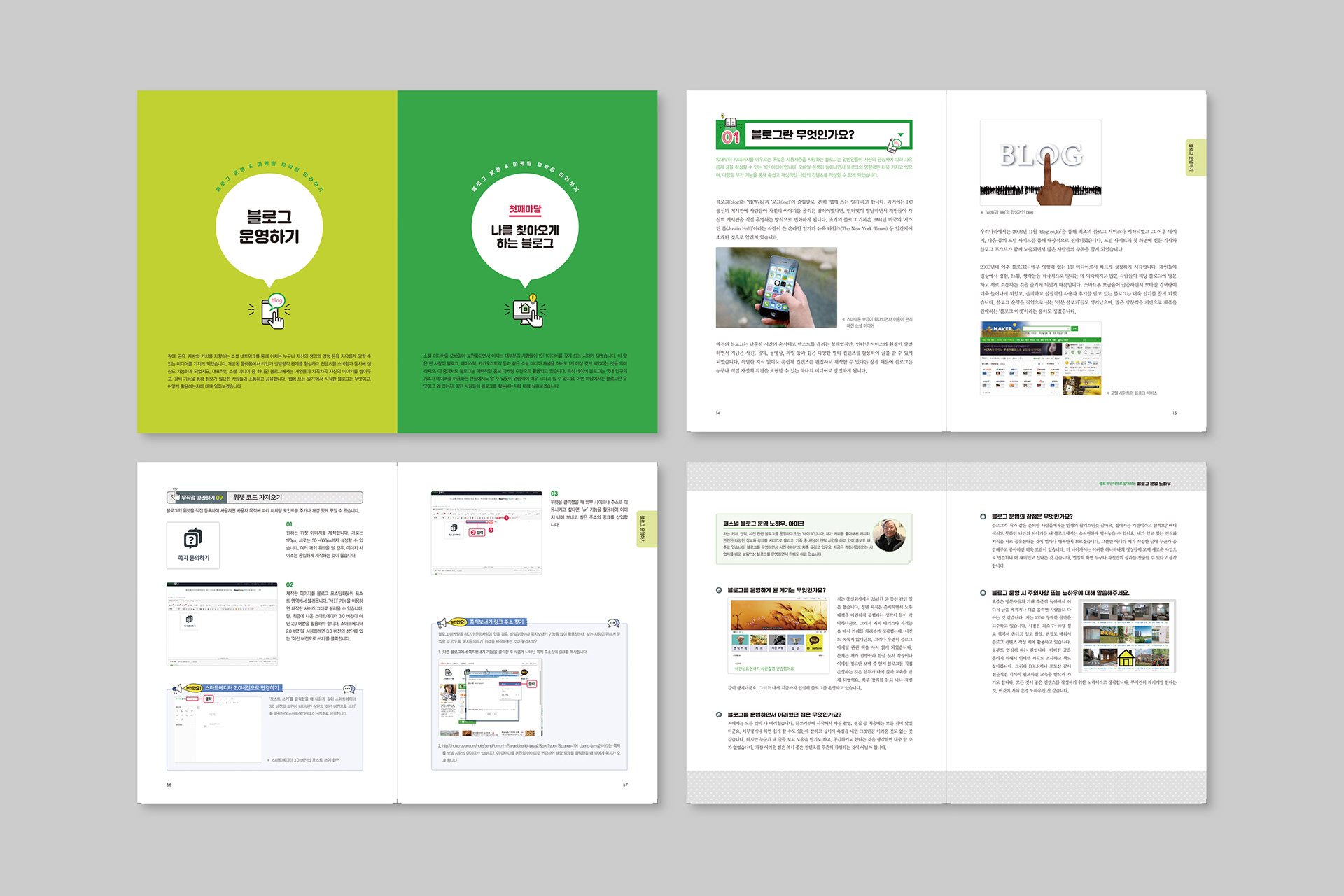
Task: Click the megaphone icon beside '쪽지보내기 링크 주소 찾기'
Action: click(442, 622)
